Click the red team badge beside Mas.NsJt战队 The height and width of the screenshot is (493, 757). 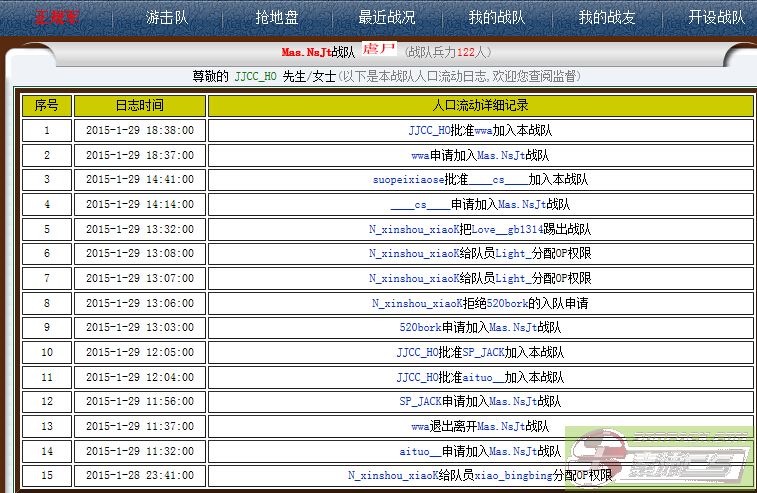coord(379,49)
